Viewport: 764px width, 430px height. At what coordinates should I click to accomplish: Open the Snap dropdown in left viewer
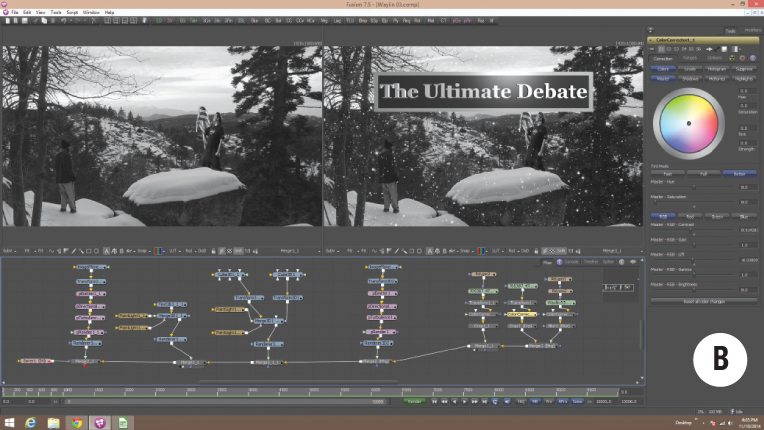pyautogui.click(x=143, y=251)
